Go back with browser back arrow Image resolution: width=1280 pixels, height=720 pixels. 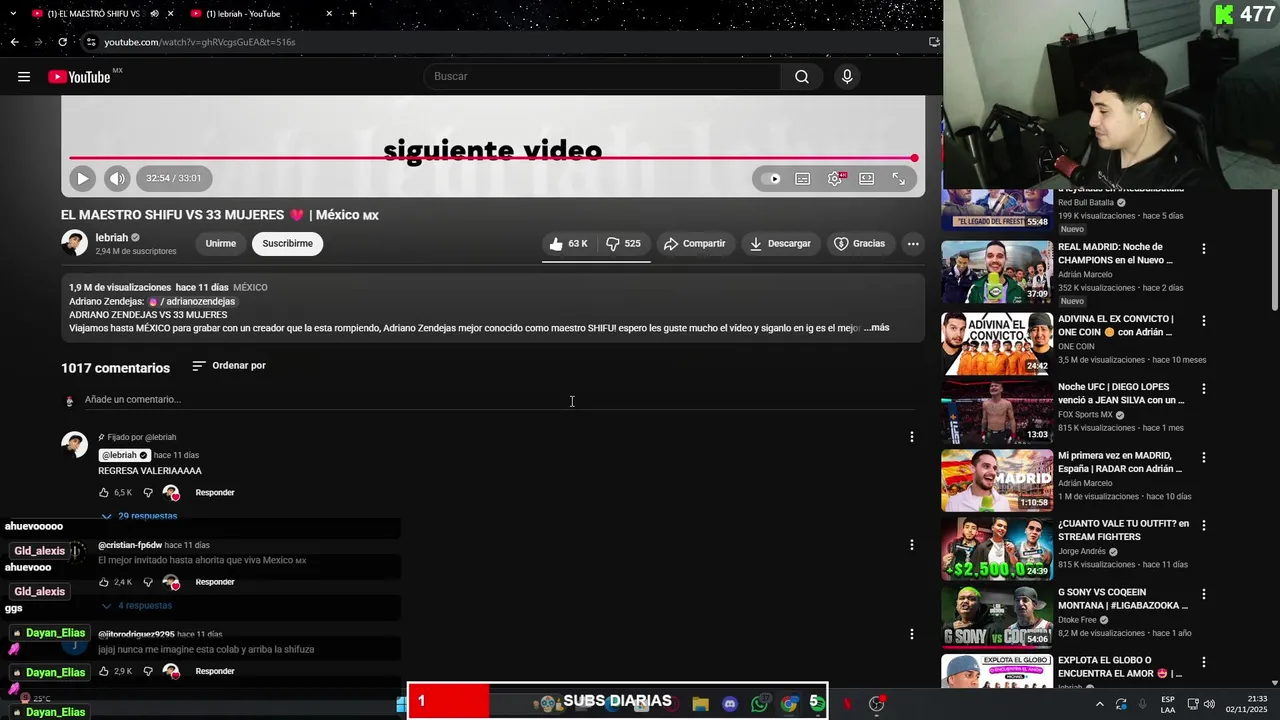point(14,42)
